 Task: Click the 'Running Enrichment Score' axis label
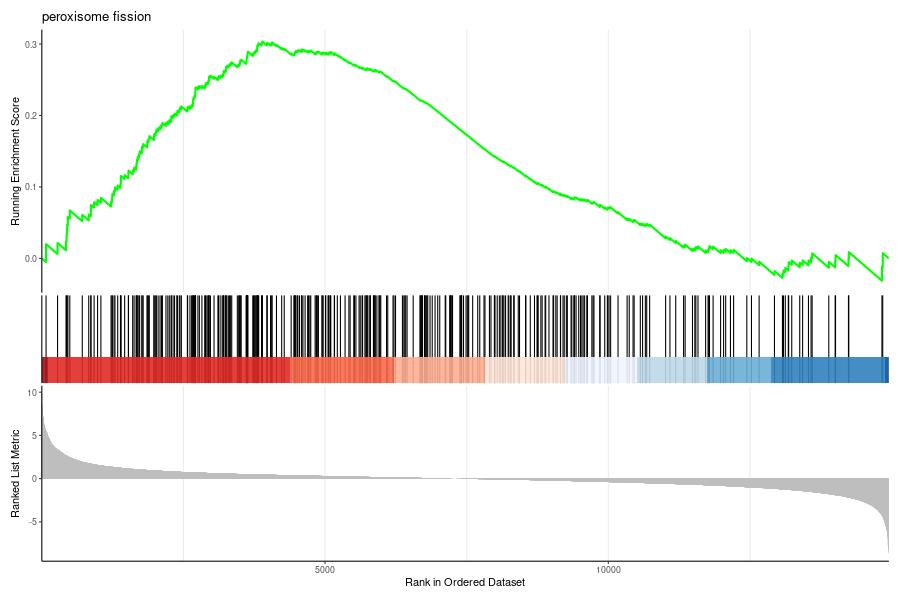pos(15,161)
